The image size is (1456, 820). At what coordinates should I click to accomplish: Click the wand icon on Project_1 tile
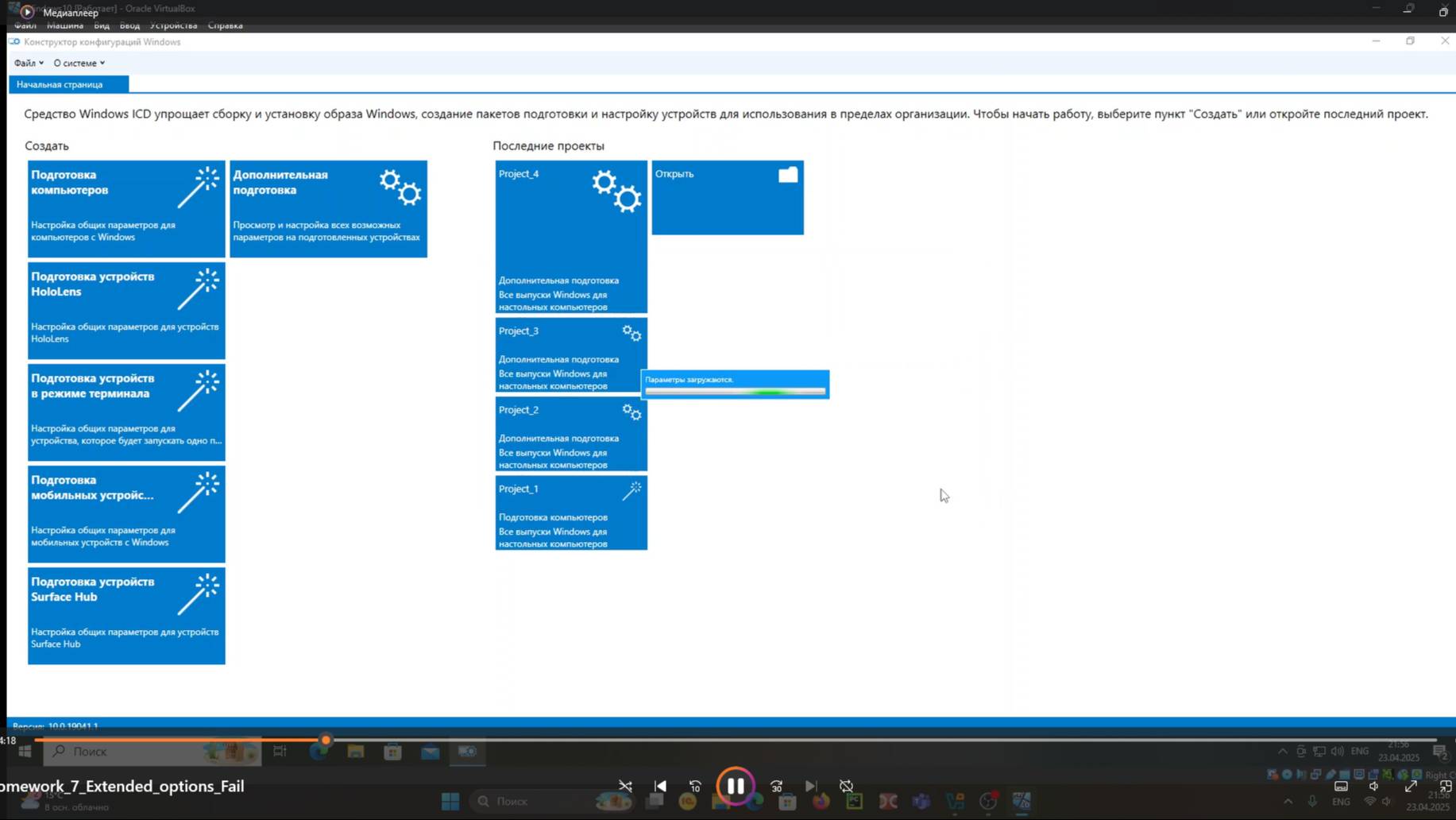pos(632,490)
